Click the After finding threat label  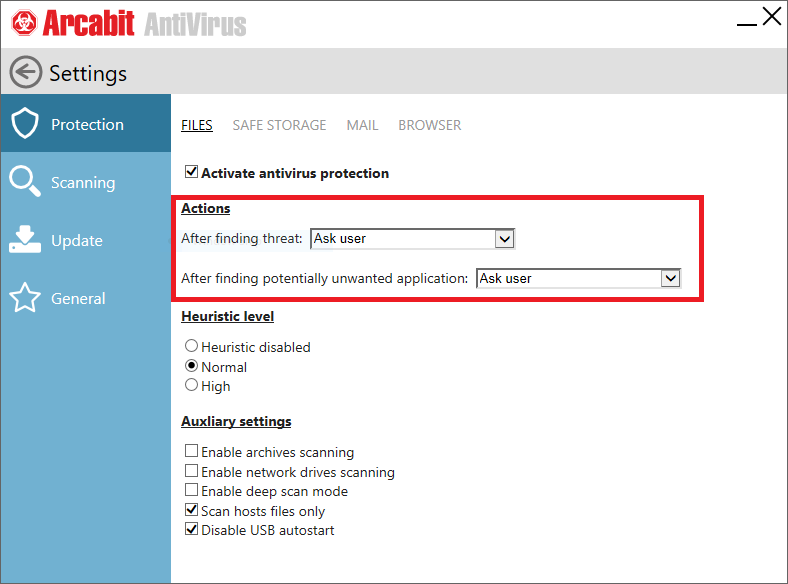242,238
